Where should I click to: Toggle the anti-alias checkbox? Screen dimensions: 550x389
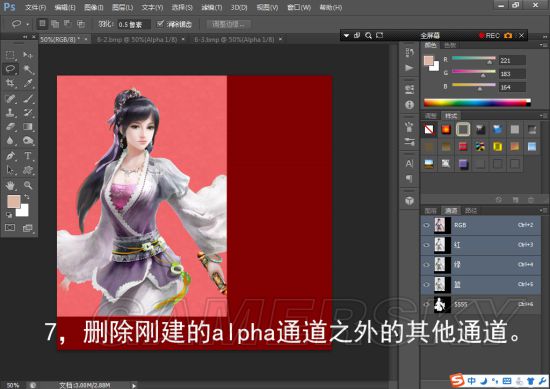(x=160, y=24)
